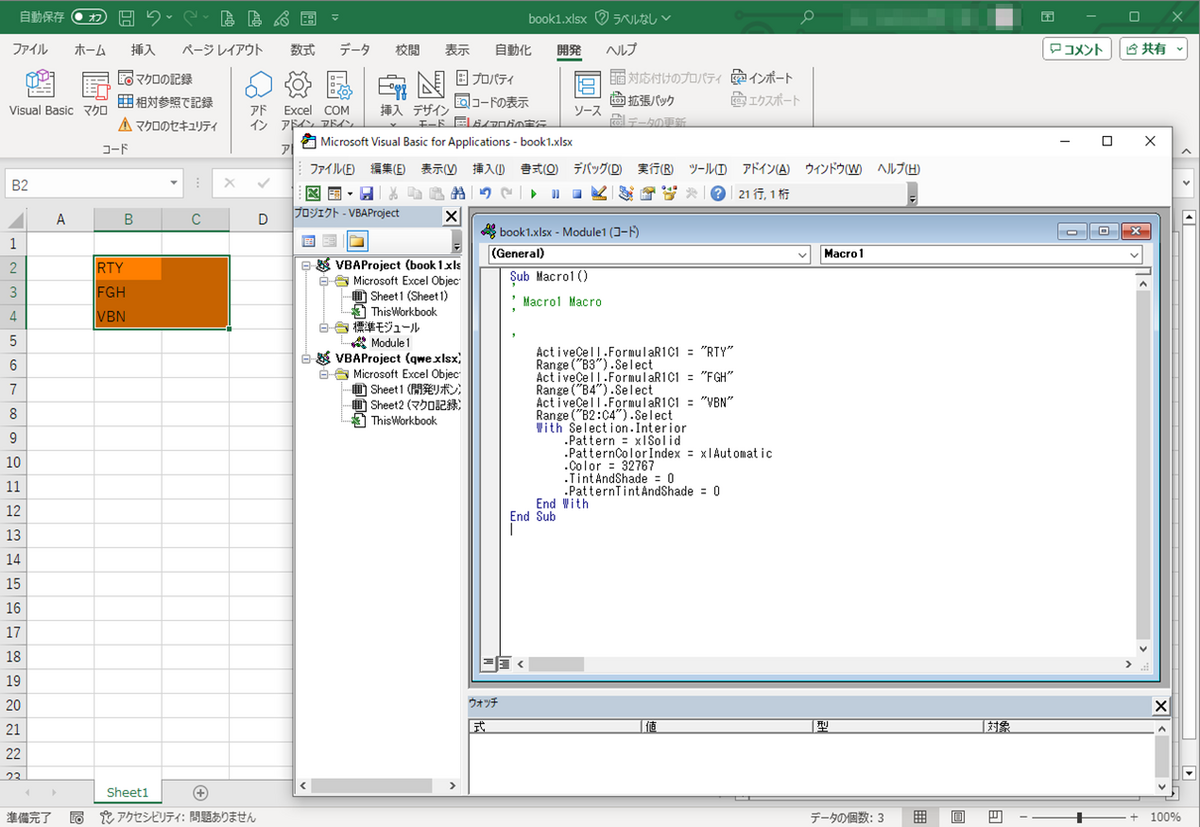Open VBA Help question mark icon
This screenshot has width=1200, height=827.
pos(717,193)
